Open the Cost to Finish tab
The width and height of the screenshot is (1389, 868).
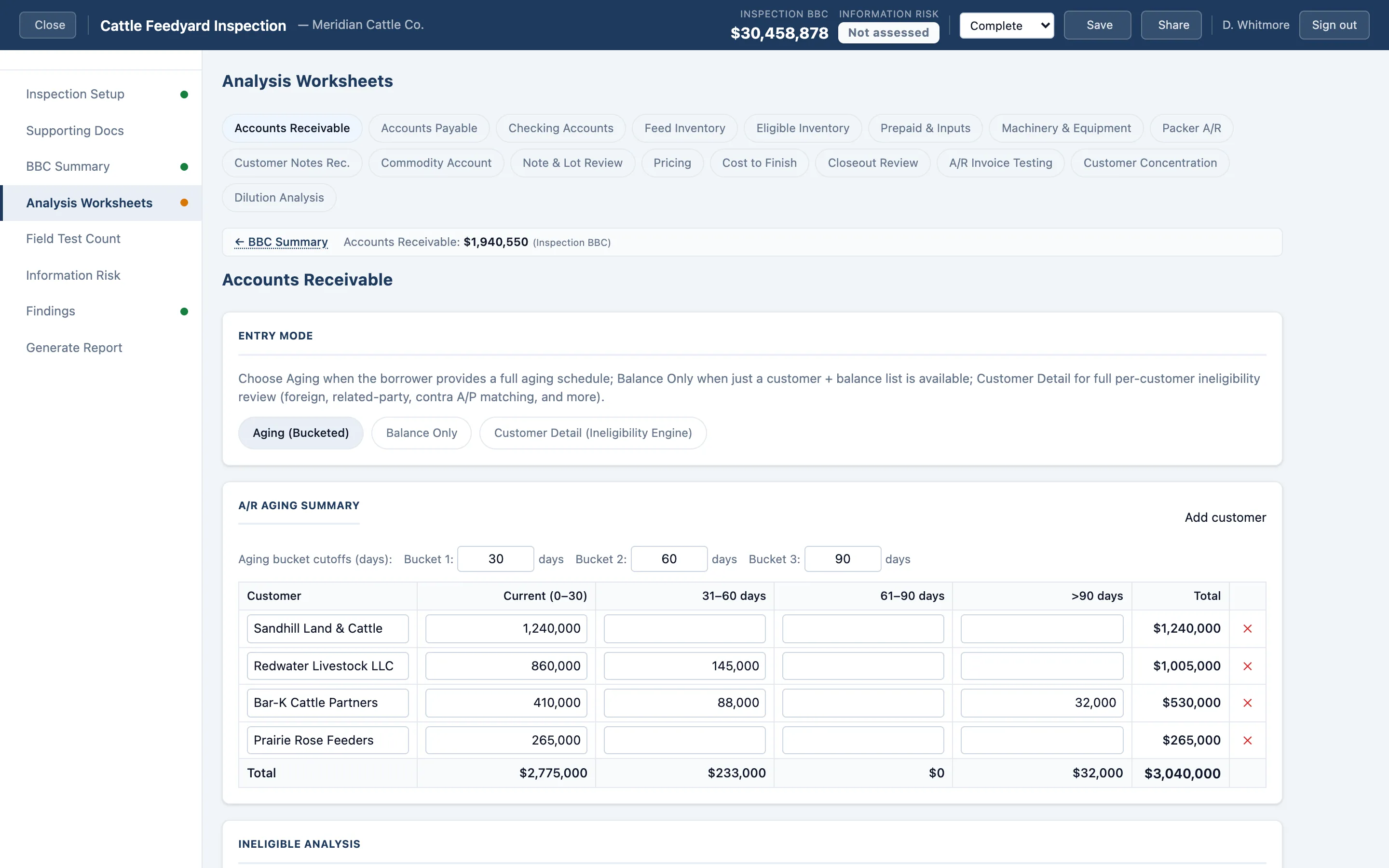pyautogui.click(x=759, y=163)
